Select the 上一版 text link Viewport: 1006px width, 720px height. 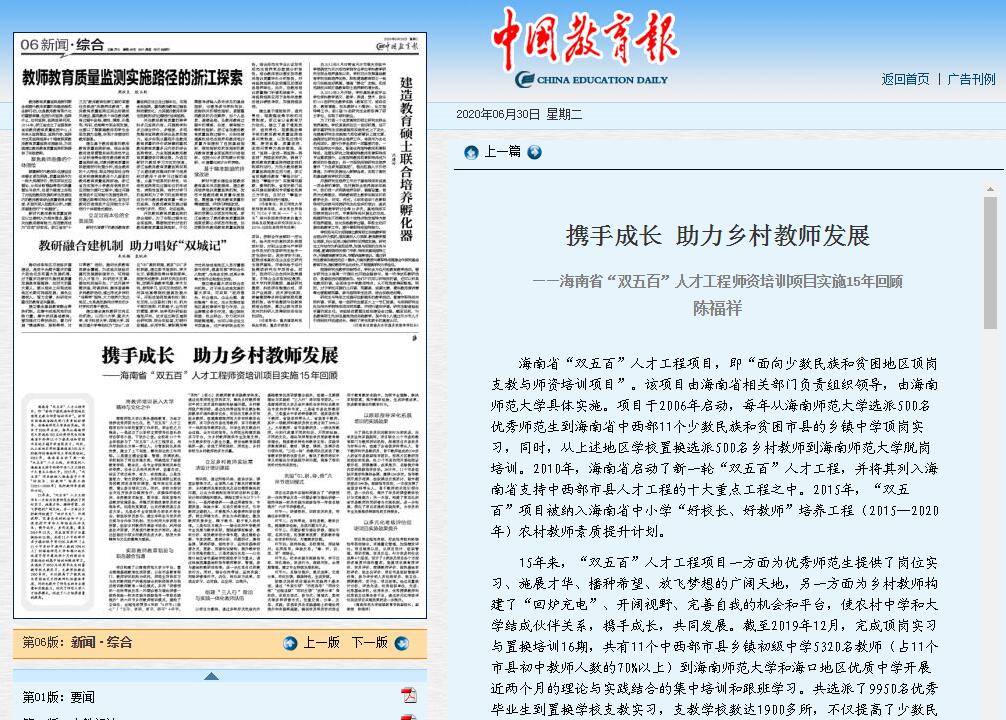point(321,643)
